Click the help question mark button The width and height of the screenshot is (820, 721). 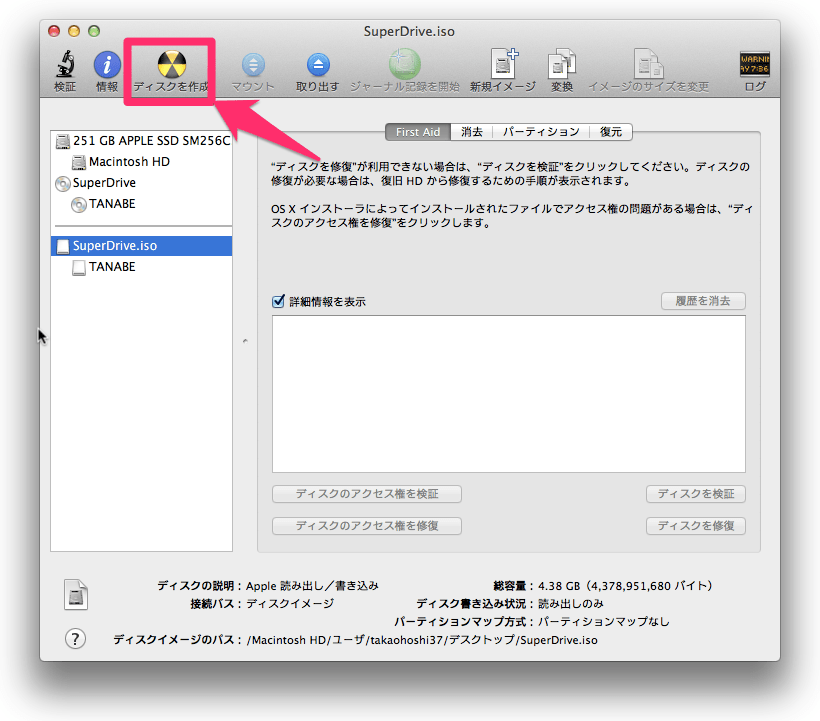pyautogui.click(x=75, y=638)
